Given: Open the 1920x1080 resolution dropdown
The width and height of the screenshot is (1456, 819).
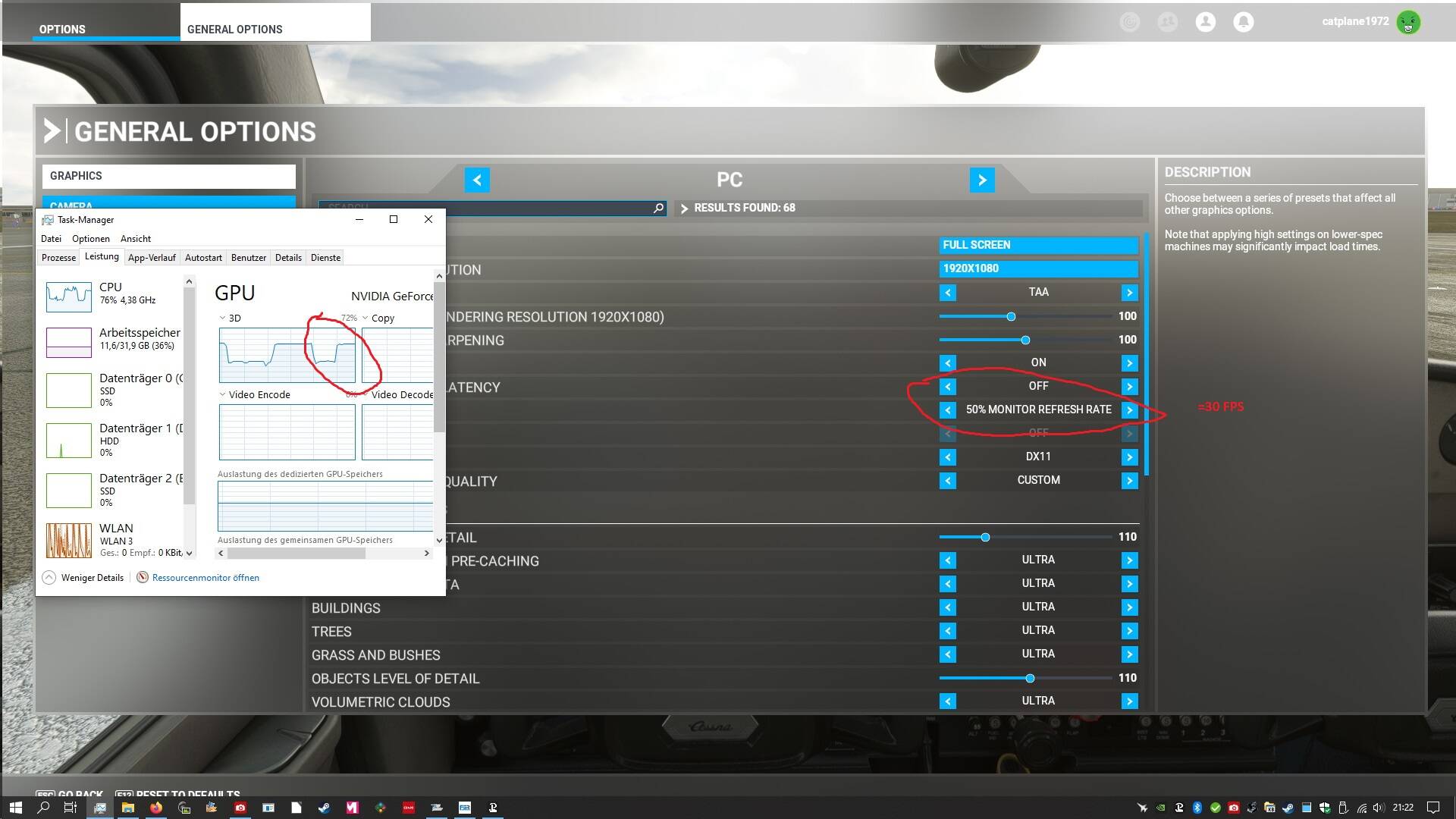Looking at the screenshot, I should coord(1038,269).
